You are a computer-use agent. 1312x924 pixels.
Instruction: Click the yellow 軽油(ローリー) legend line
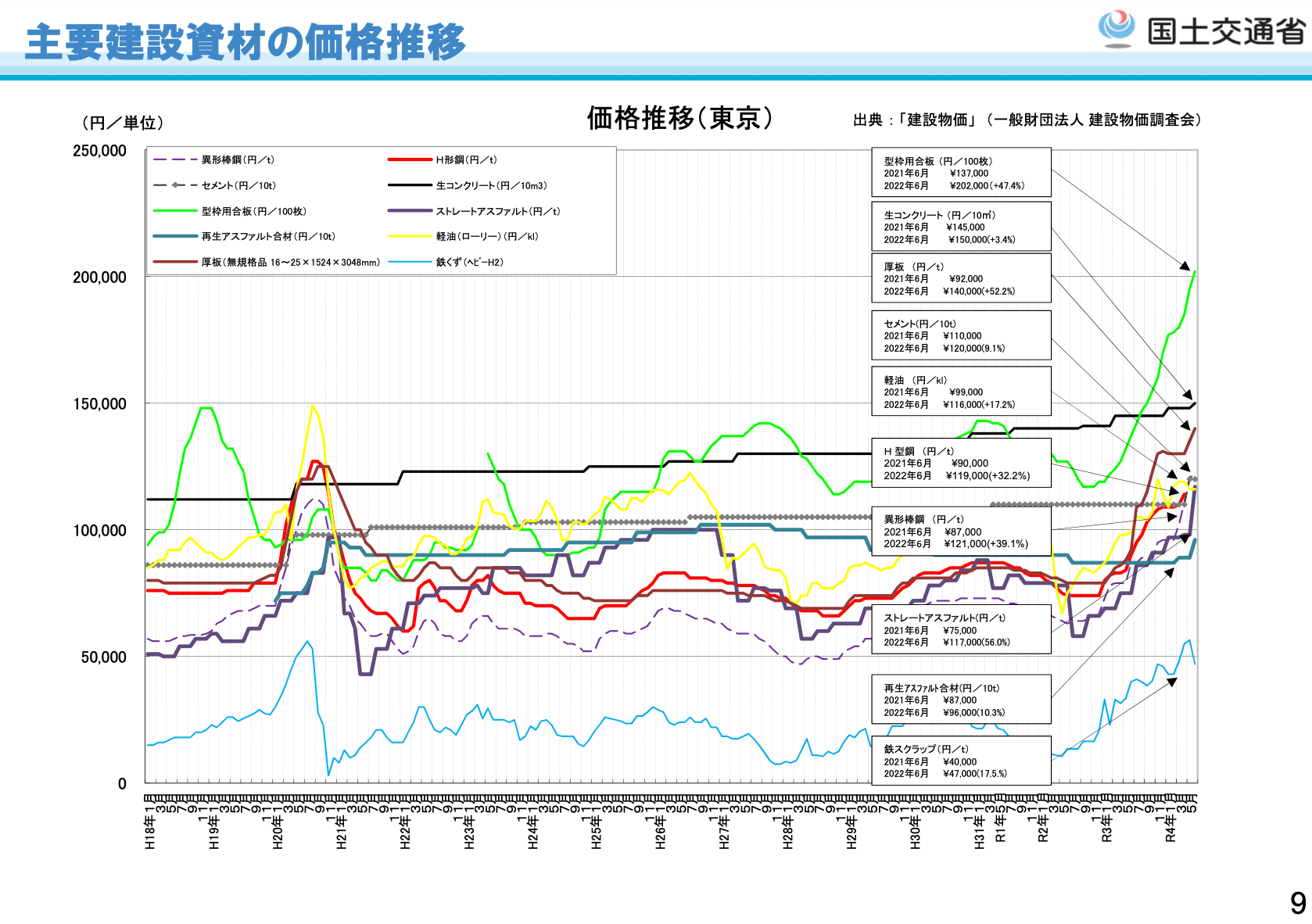(410, 236)
